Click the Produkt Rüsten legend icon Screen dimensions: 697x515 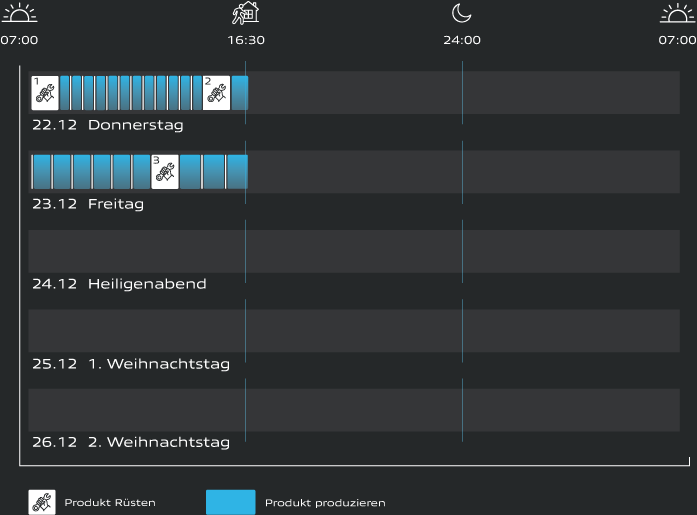point(42,502)
